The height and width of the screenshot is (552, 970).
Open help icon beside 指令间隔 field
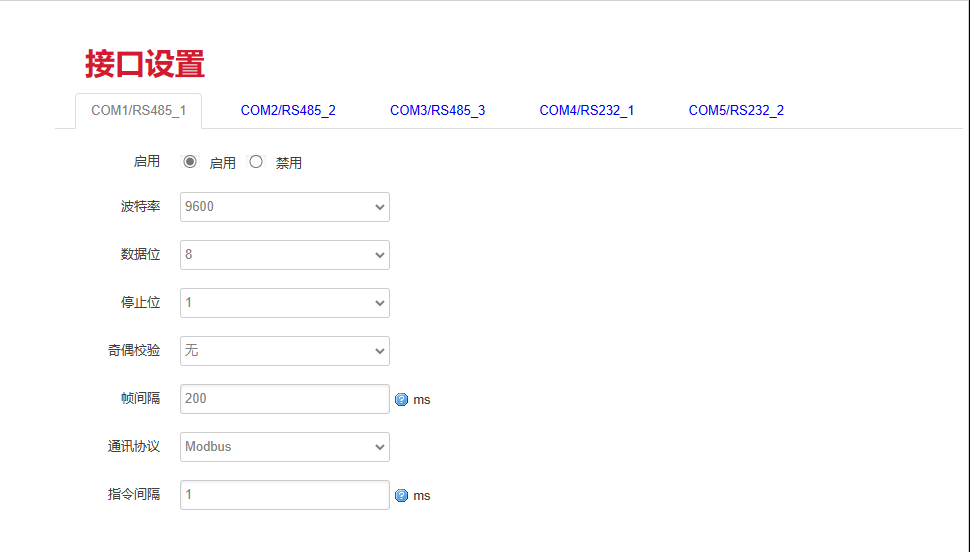pyautogui.click(x=401, y=496)
